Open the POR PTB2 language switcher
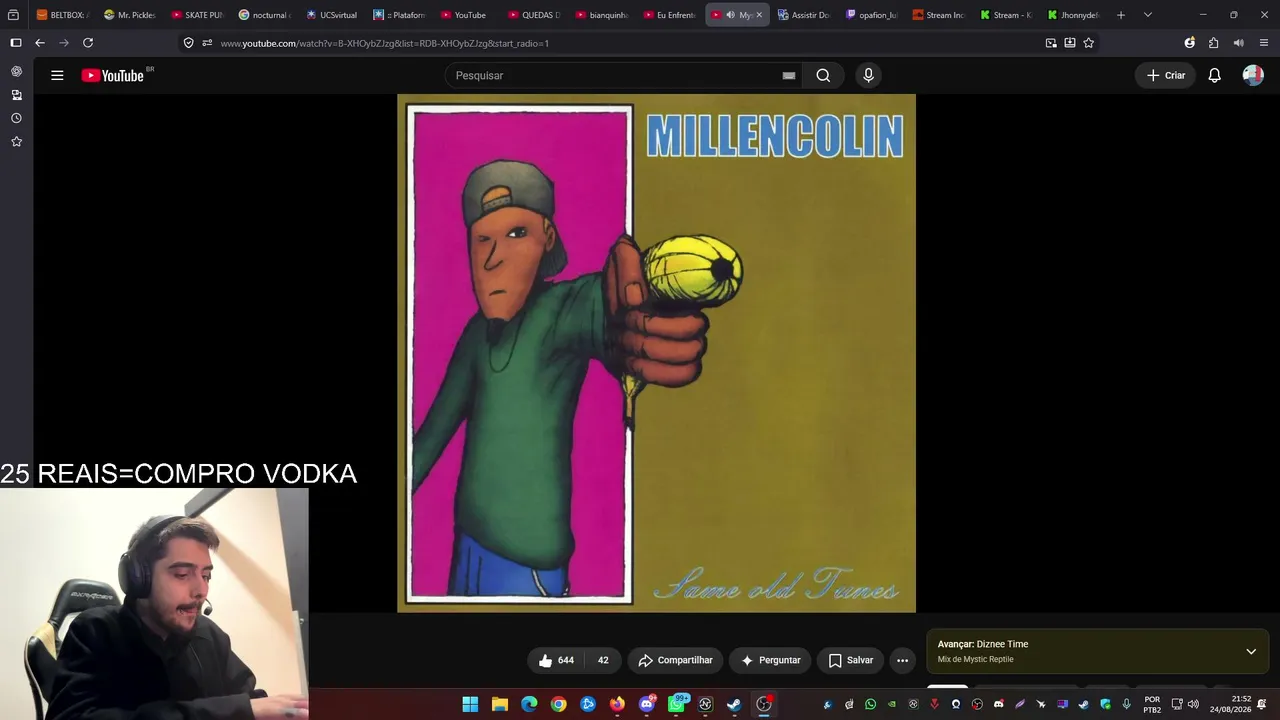 (1152, 704)
